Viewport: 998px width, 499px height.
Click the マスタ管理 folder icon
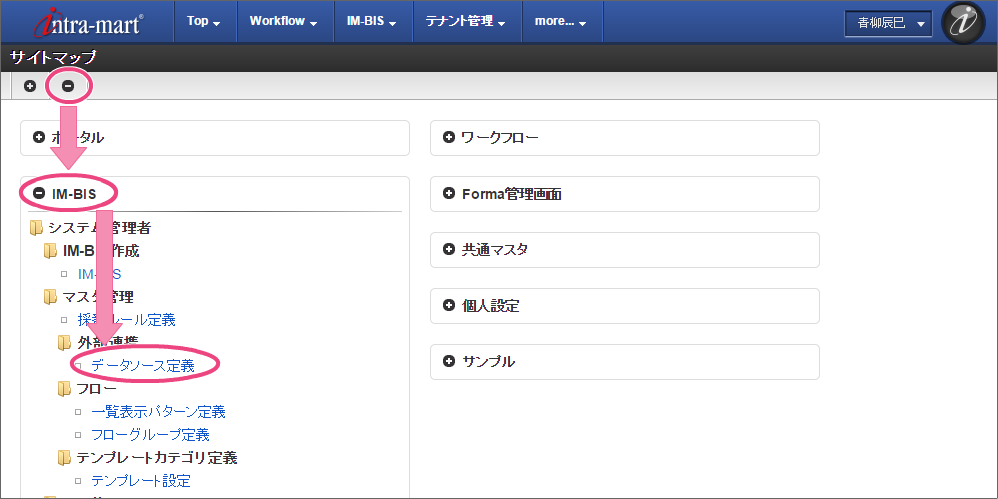(x=51, y=297)
